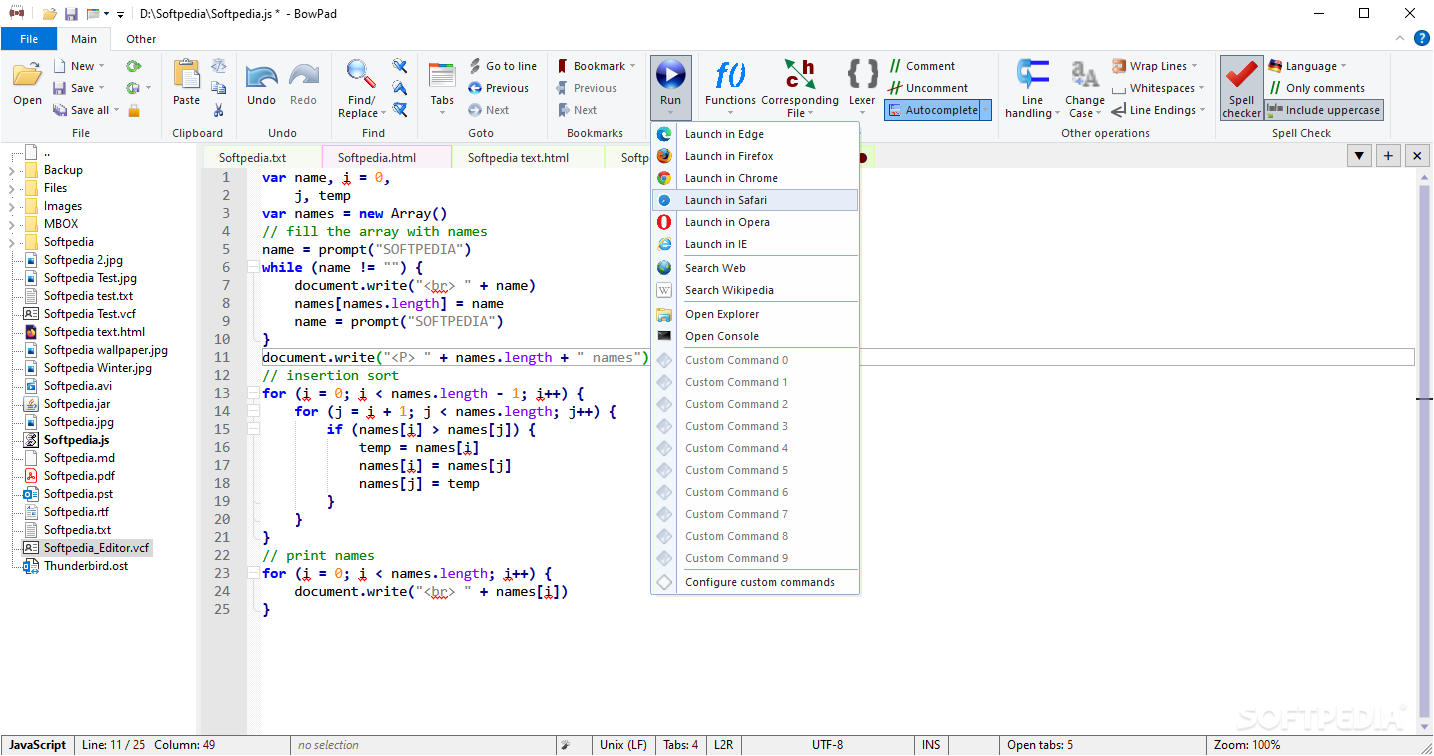Click the Corresponding File c/h icon
Viewport: 1434px width, 756px height.
(x=799, y=74)
